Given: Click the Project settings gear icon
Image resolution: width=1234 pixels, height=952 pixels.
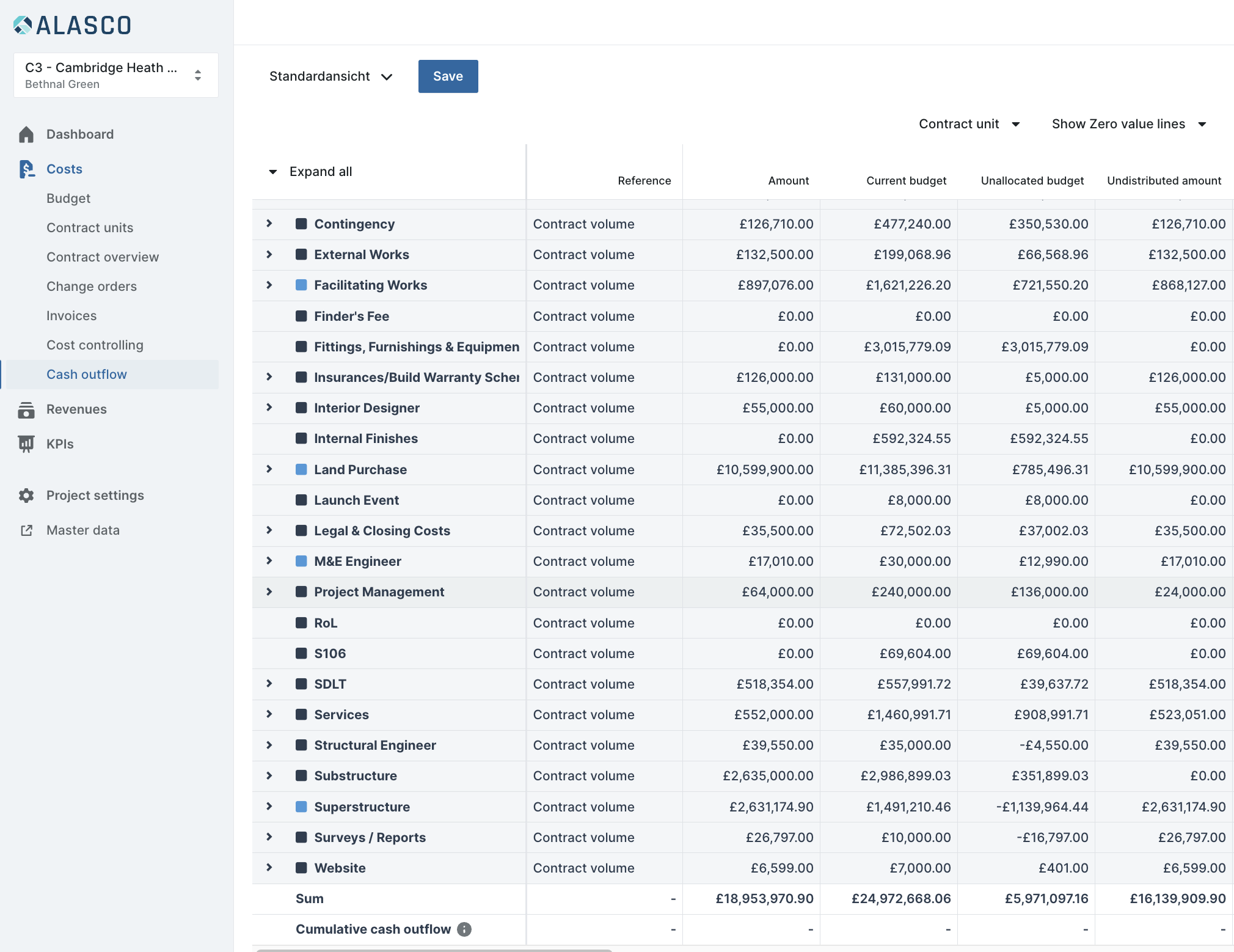Looking at the screenshot, I should click(26, 496).
